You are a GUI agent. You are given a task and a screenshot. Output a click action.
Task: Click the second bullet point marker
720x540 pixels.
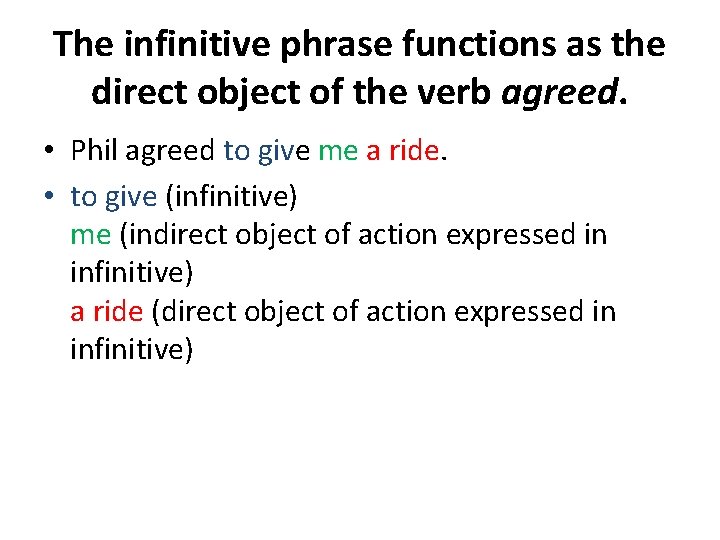point(48,198)
